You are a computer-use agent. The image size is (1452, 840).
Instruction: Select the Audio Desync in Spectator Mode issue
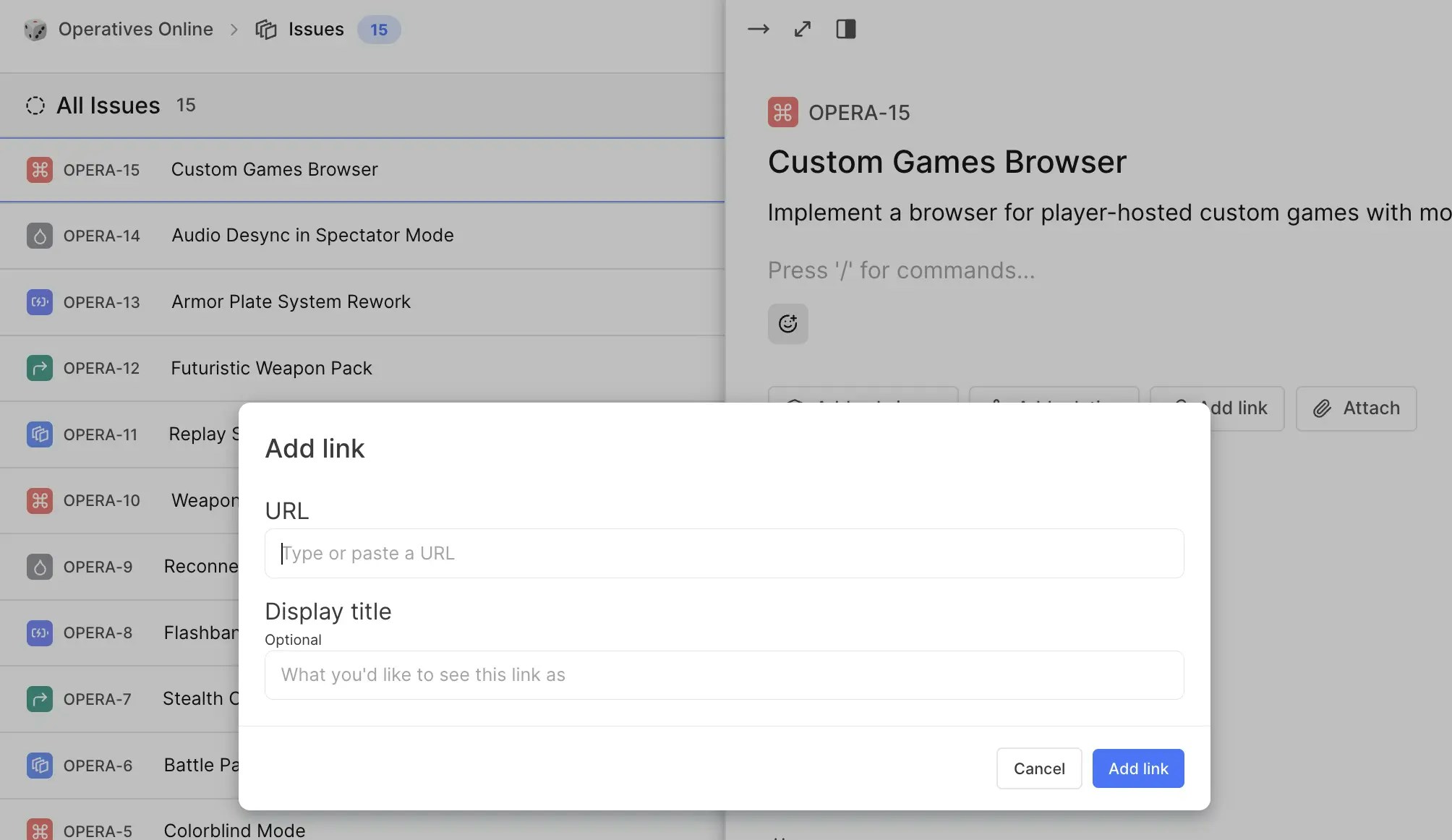312,236
